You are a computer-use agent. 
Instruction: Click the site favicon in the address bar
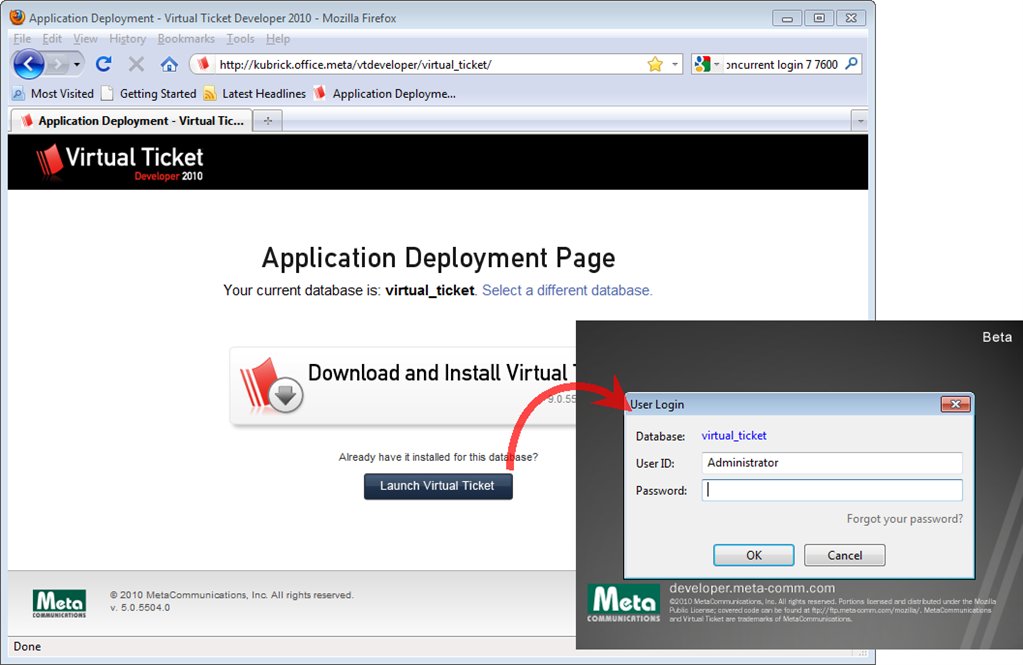pyautogui.click(x=204, y=64)
